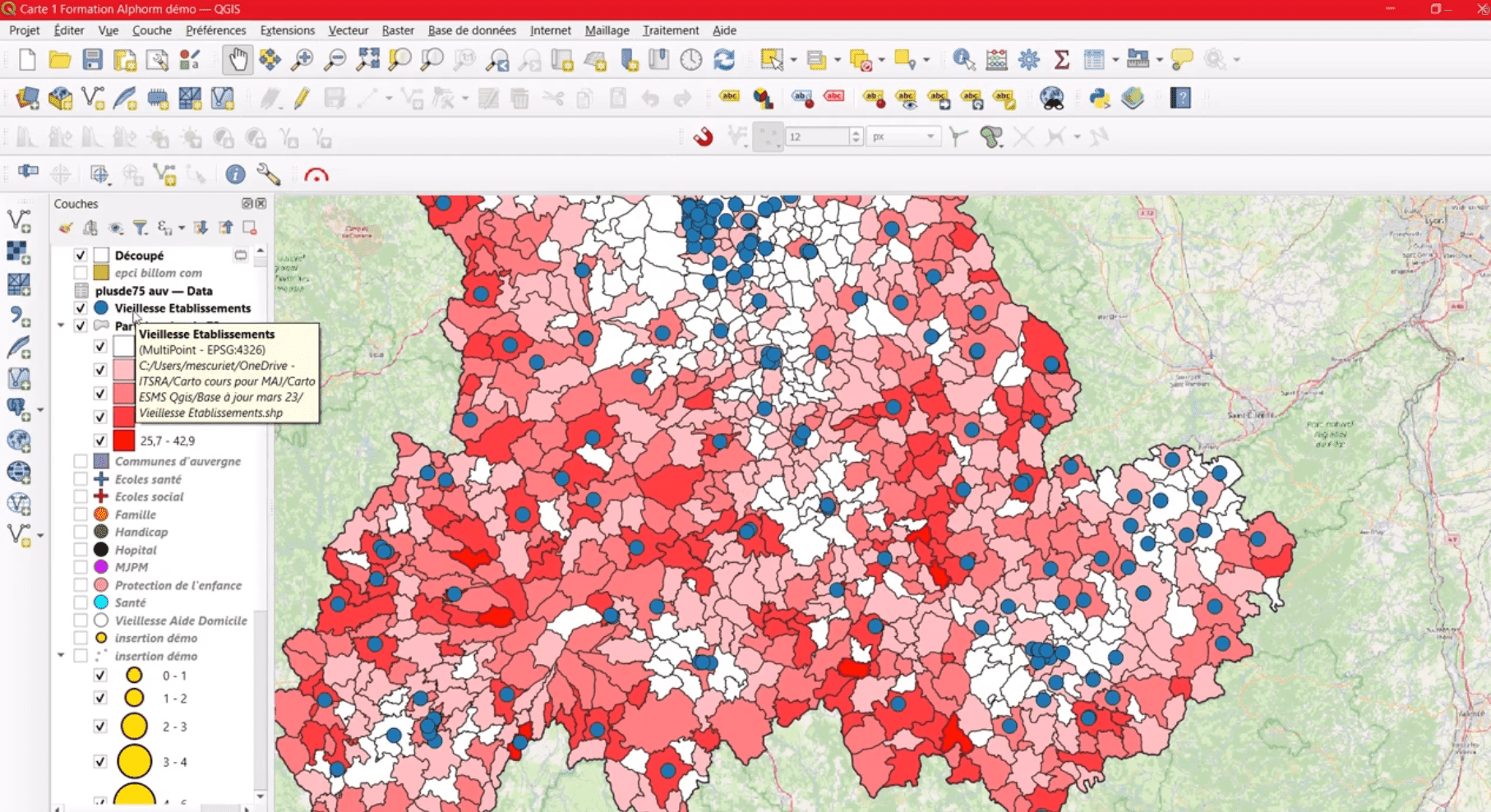Screen dimensions: 1491x812
Task: Filter legend in the Couches panel toolbar
Action: click(141, 228)
